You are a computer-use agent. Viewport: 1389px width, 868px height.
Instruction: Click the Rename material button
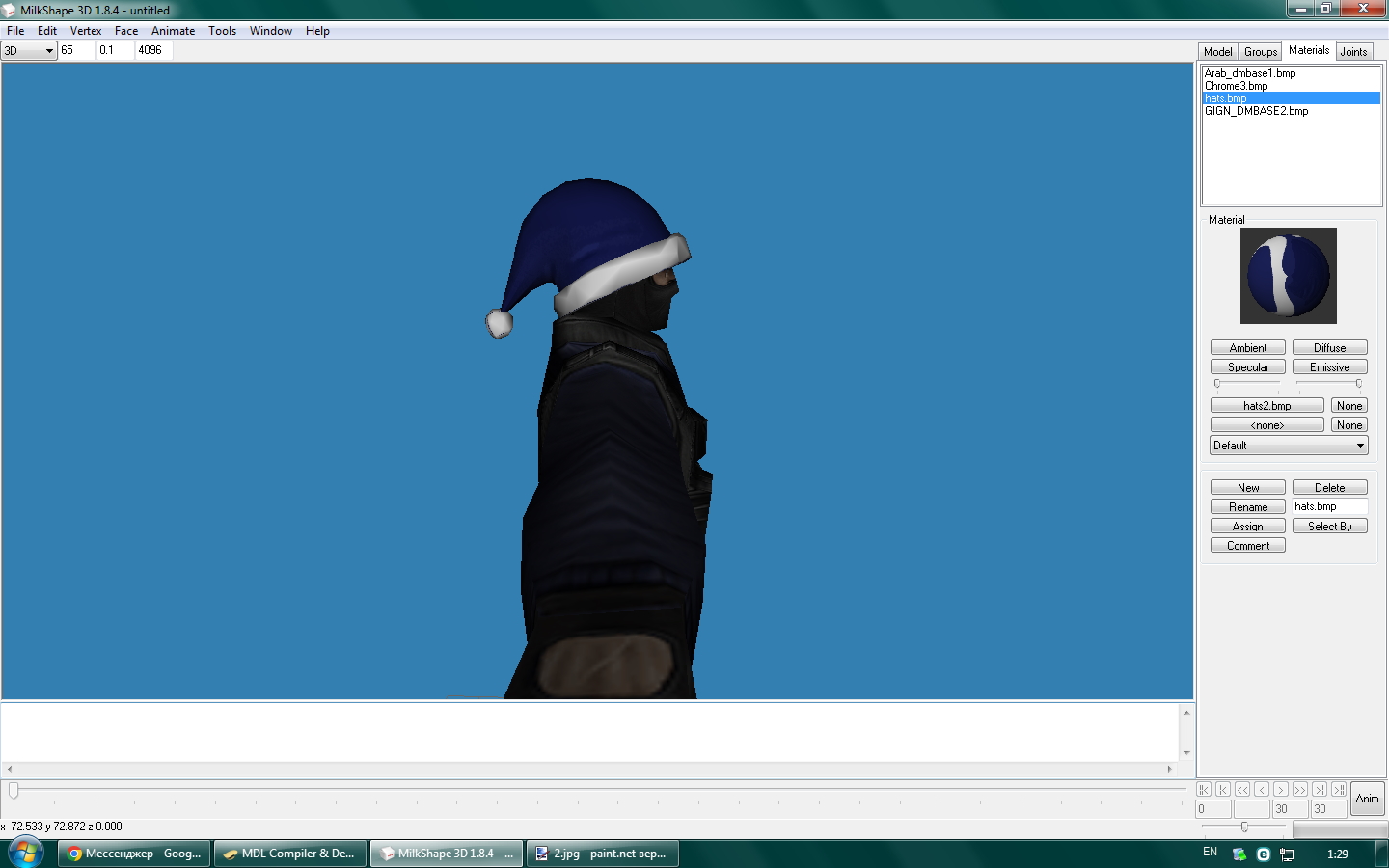tap(1248, 507)
